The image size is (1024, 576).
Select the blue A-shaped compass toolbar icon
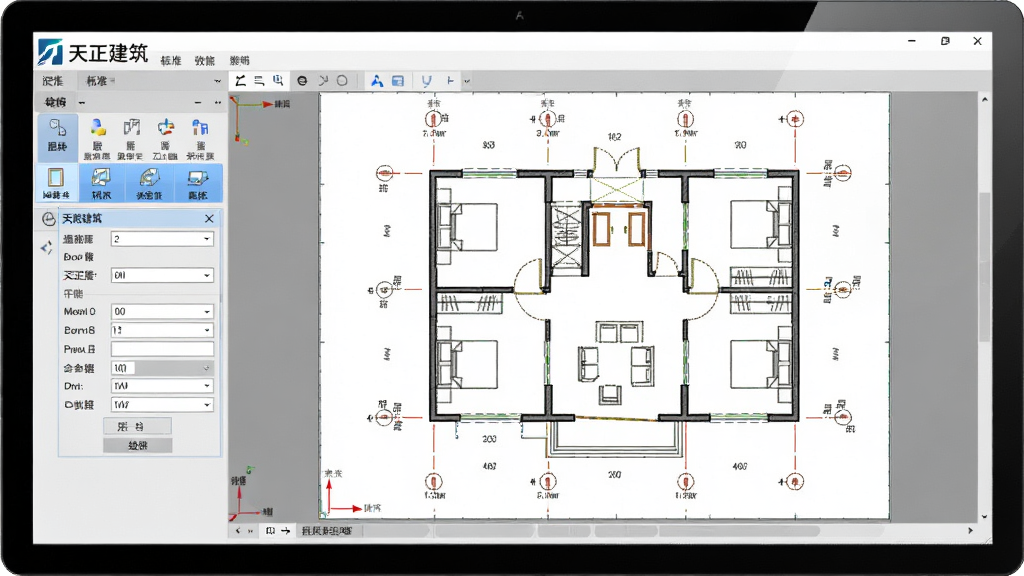pos(377,81)
